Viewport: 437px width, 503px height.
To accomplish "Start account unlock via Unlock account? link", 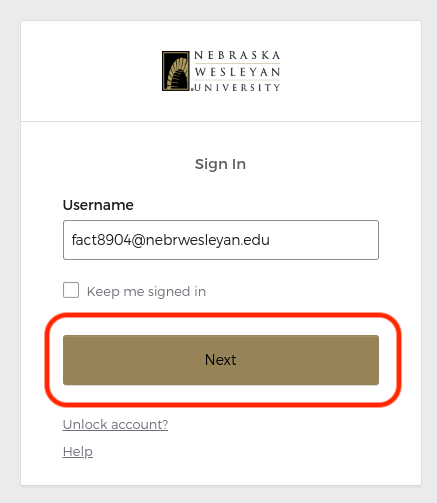I will tap(115, 424).
